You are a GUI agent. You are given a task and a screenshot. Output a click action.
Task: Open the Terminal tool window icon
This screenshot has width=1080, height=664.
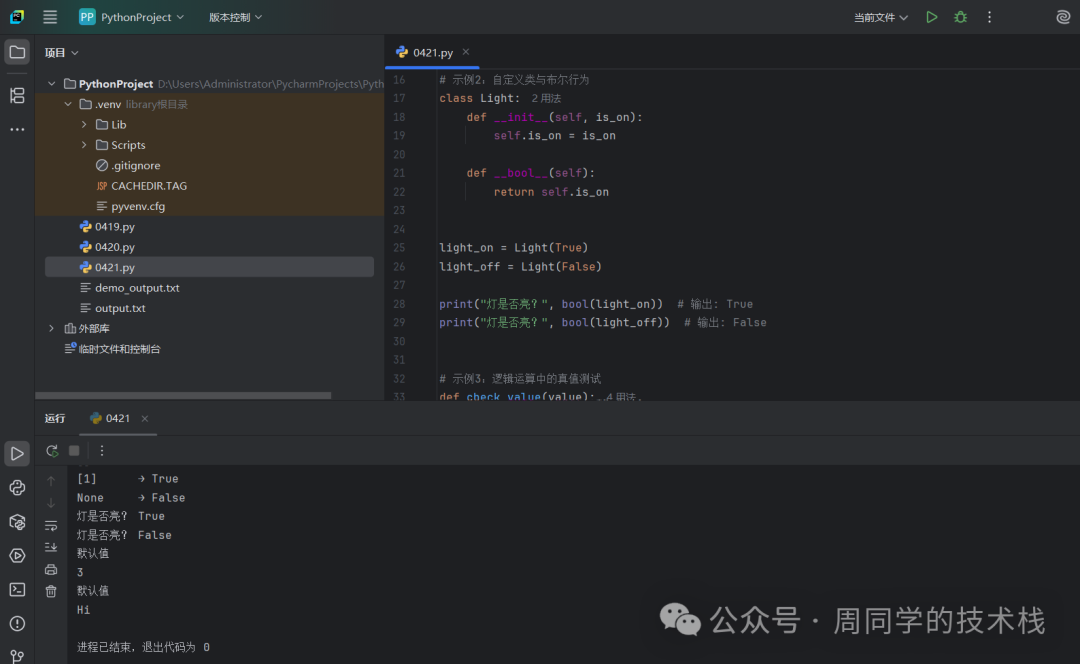pyautogui.click(x=17, y=590)
